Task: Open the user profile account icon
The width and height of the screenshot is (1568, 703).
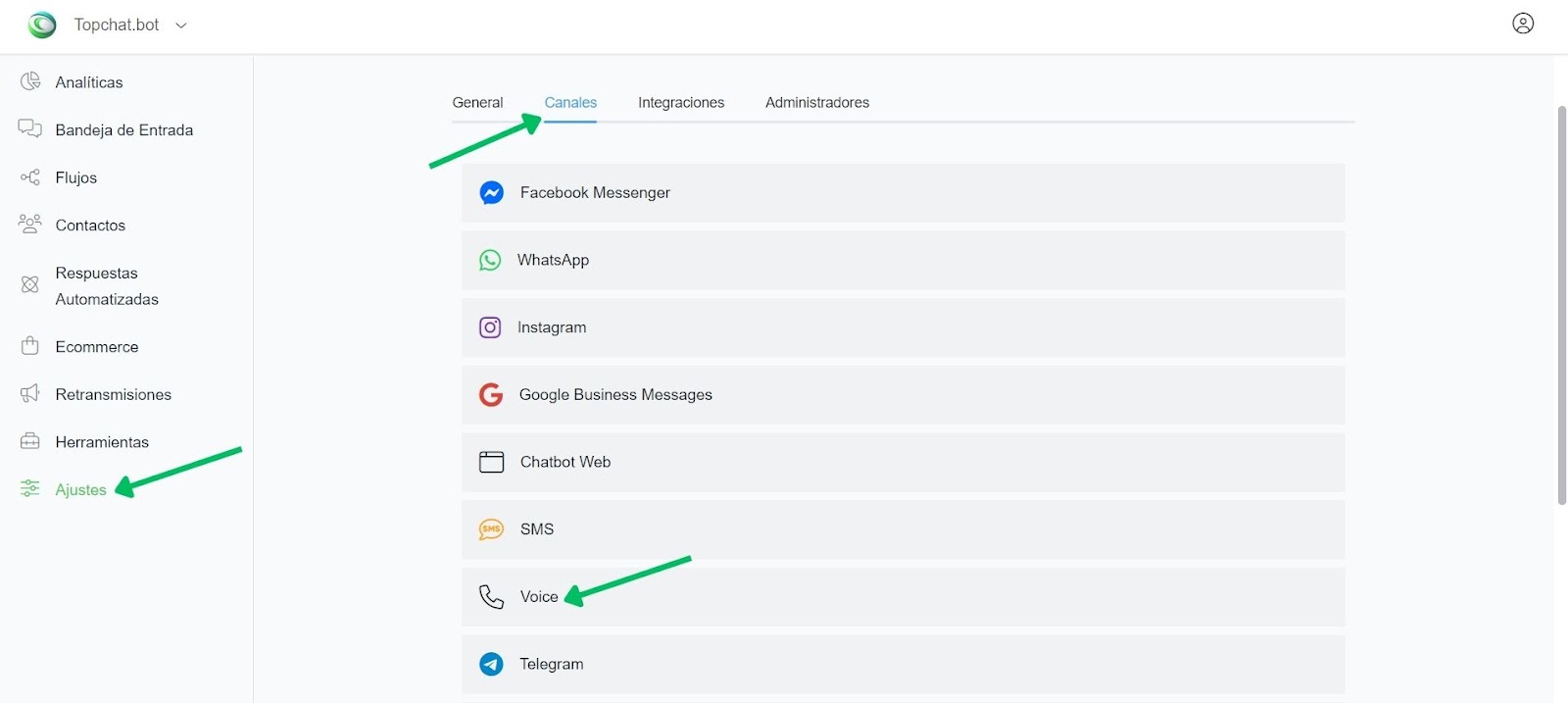Action: (1523, 24)
